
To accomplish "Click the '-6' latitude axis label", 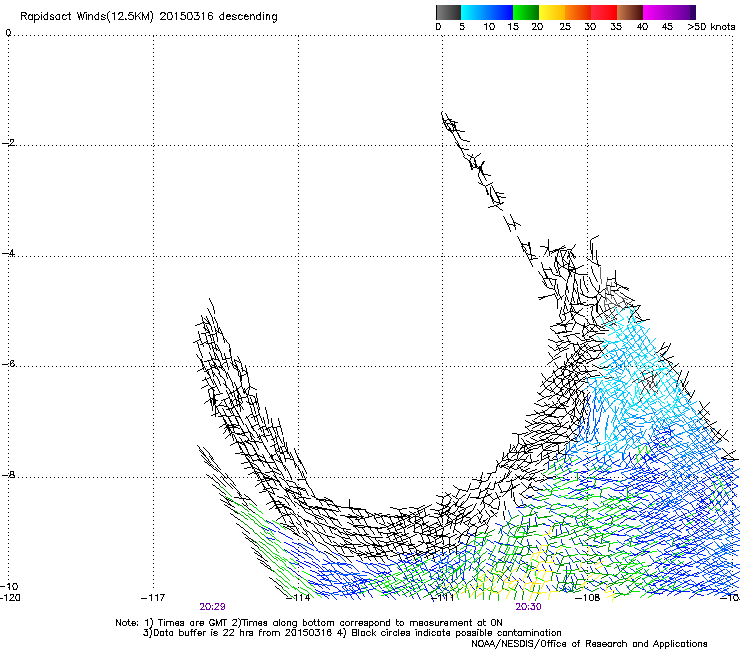I will 8,364.
